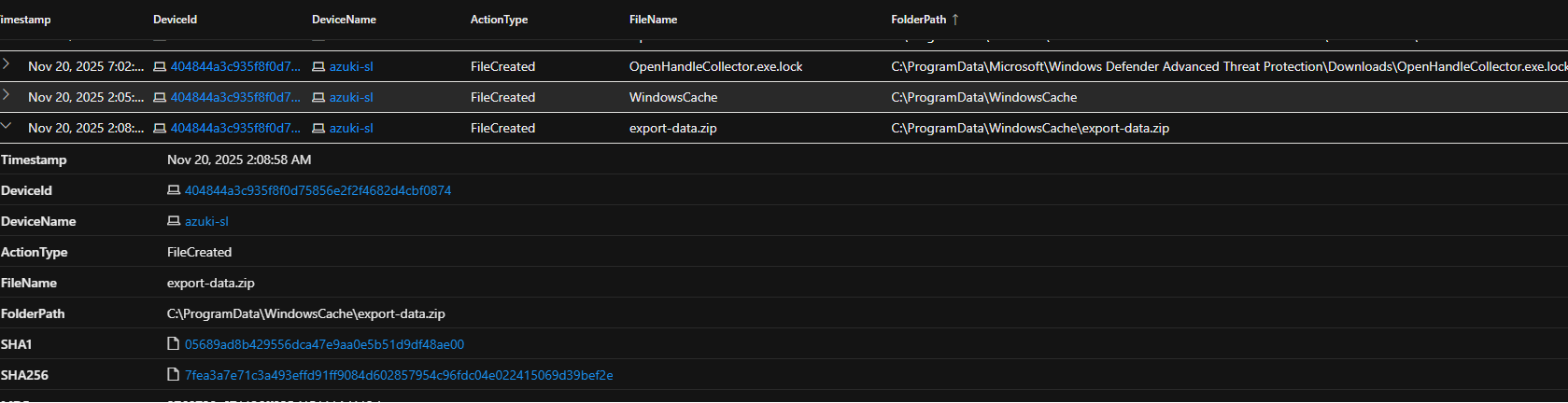This screenshot has width=1568, height=403.
Task: Click device icon in WindowsCache row DeviceId cell
Action: pyautogui.click(x=160, y=98)
